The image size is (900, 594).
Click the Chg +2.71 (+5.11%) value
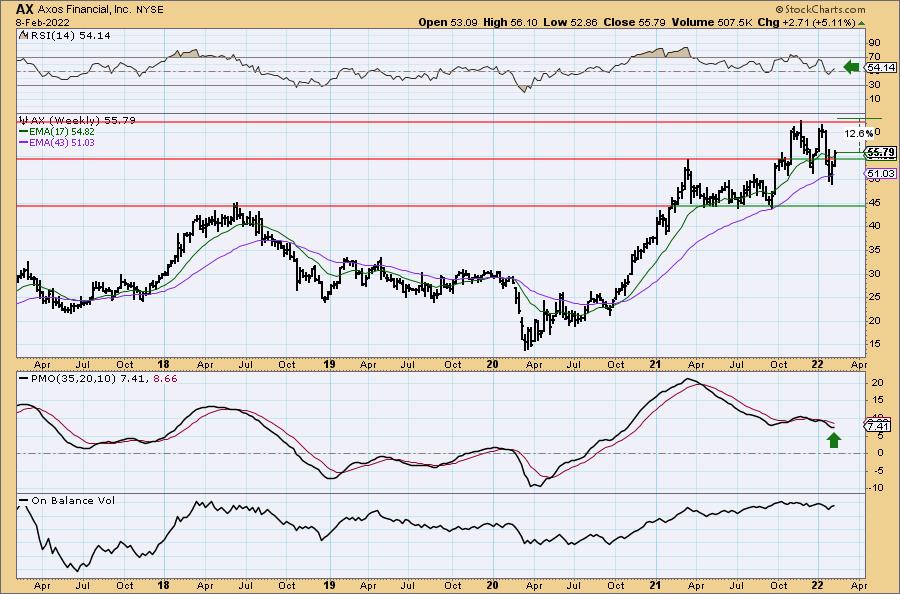pyautogui.click(x=806, y=22)
